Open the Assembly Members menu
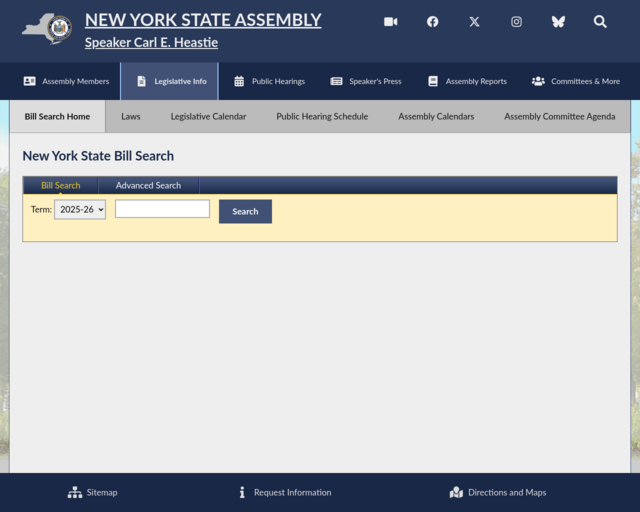The height and width of the screenshot is (512, 640). click(66, 81)
